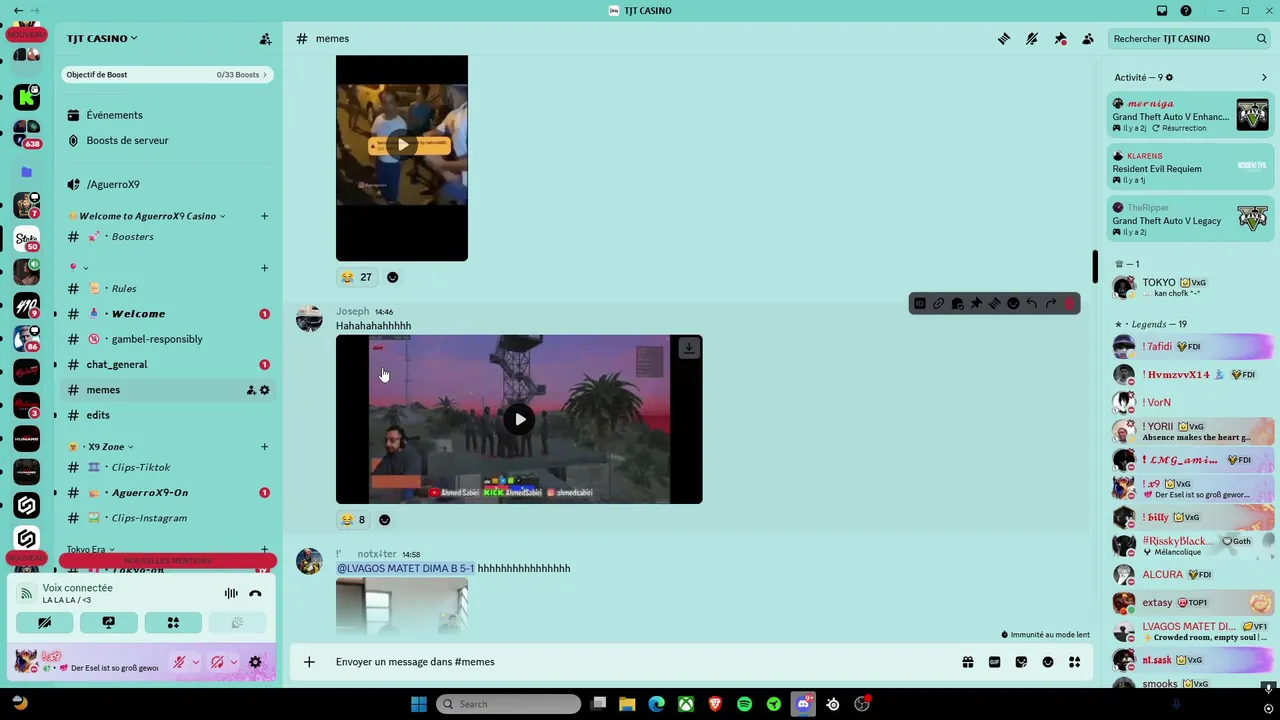This screenshot has width=1280, height=720.
Task: Open the apps launcher in message bar
Action: 1075,662
